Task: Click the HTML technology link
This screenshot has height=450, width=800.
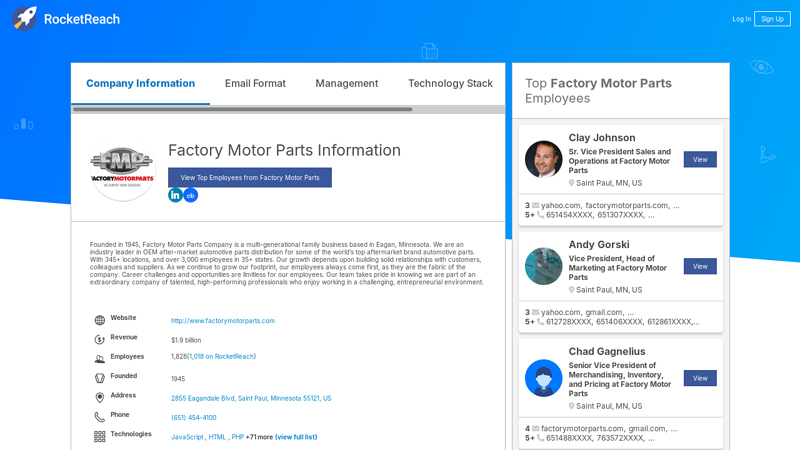Action: pyautogui.click(x=217, y=437)
